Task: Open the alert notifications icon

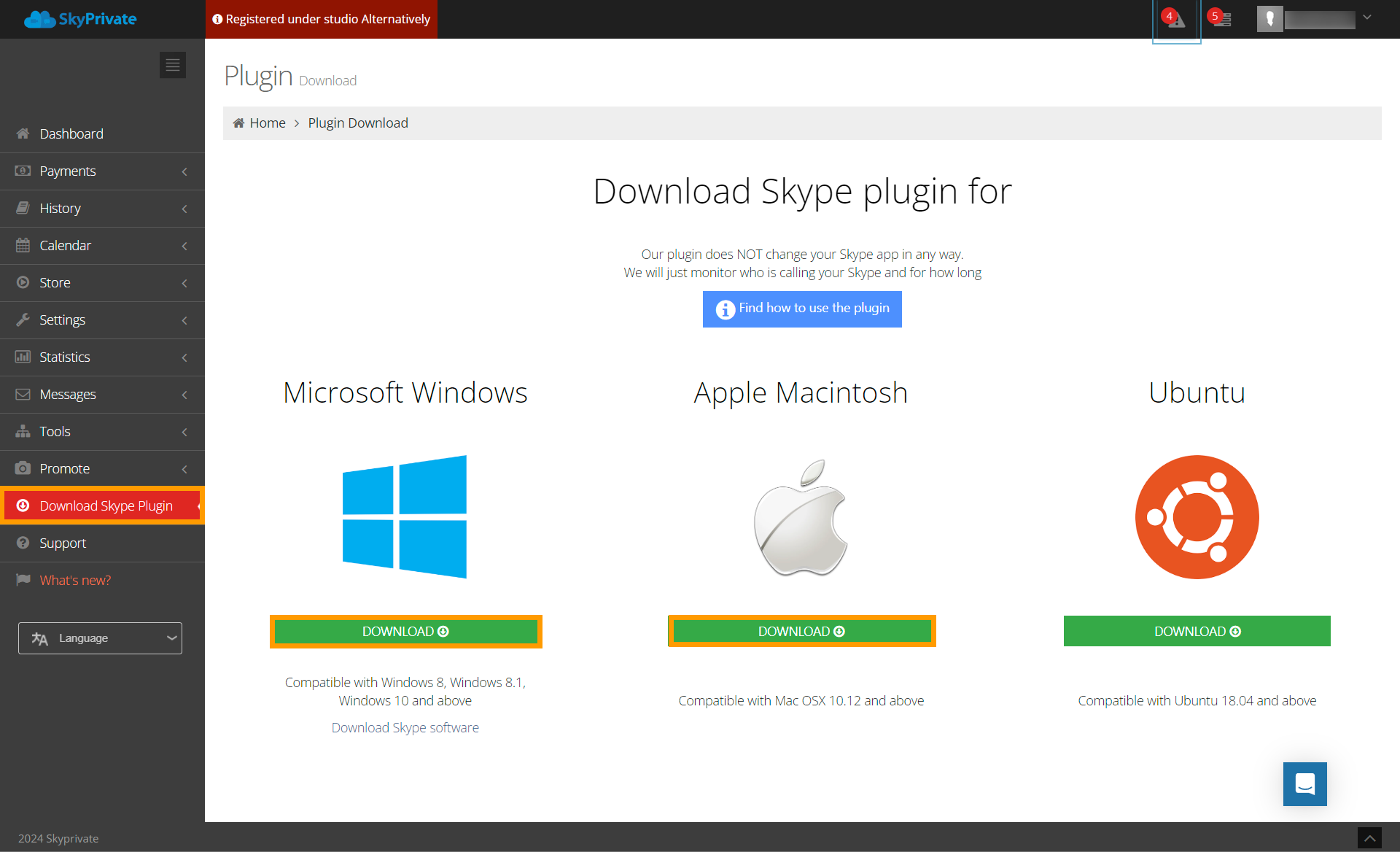Action: [x=1175, y=20]
